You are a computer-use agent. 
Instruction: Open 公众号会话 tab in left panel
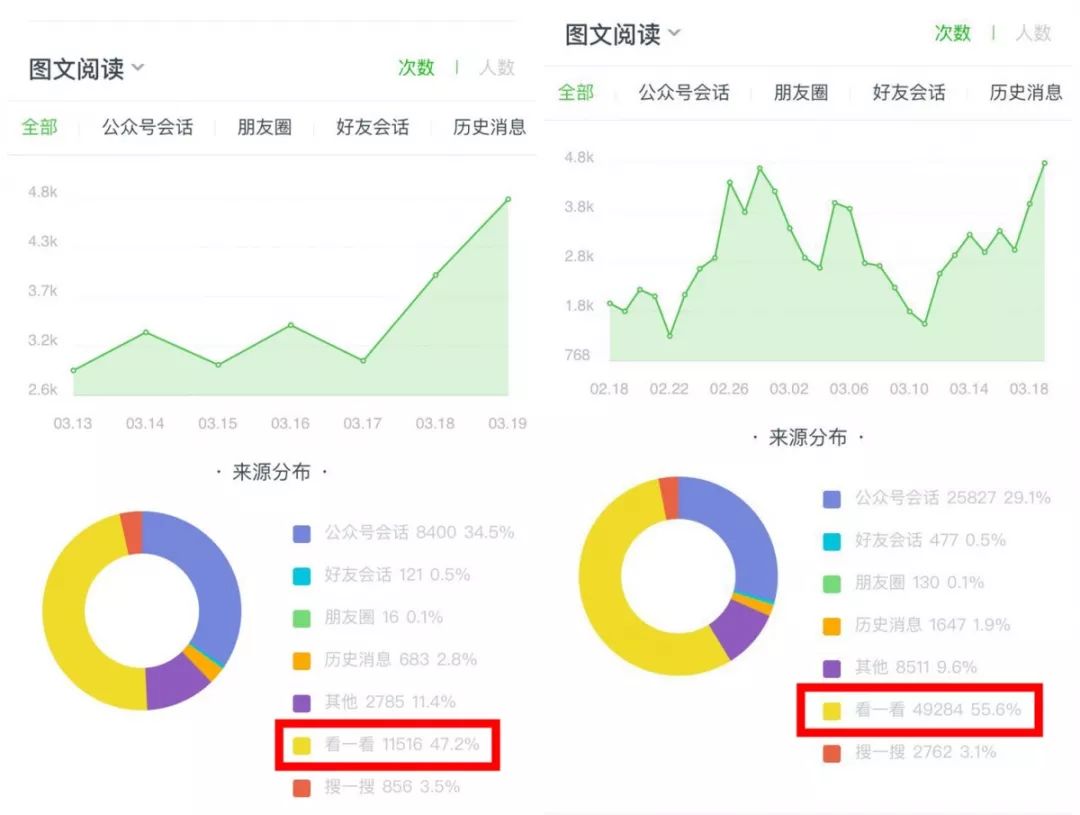(x=147, y=127)
